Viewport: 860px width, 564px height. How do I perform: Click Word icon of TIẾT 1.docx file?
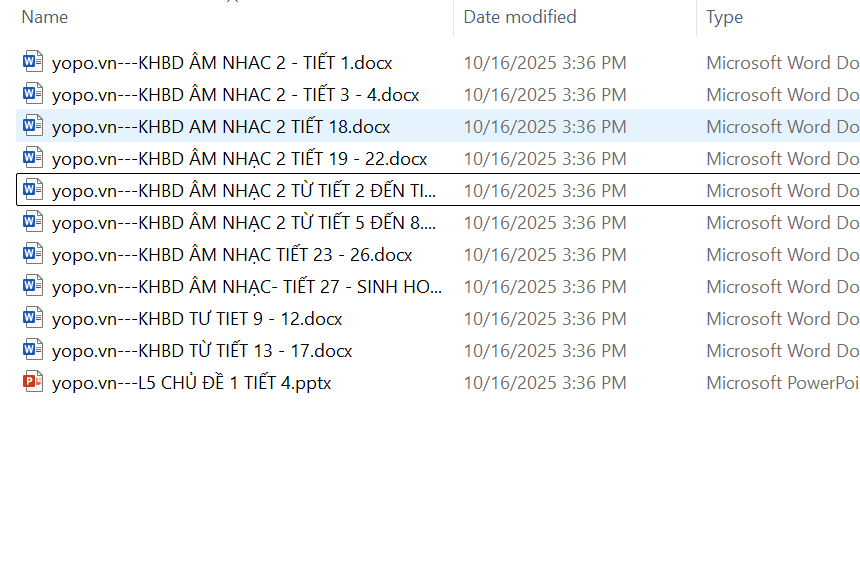[x=33, y=62]
